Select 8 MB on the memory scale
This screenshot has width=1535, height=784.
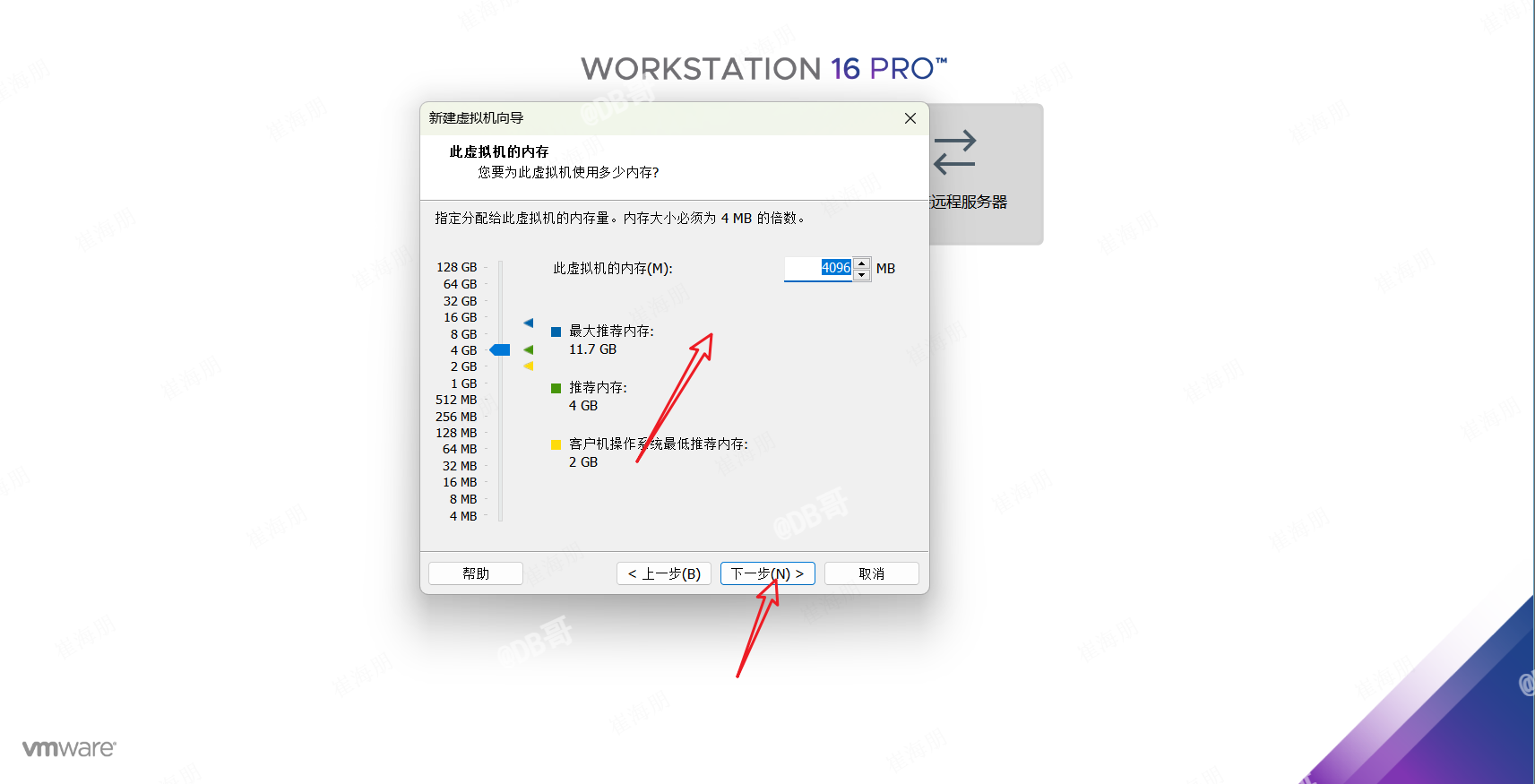[463, 499]
